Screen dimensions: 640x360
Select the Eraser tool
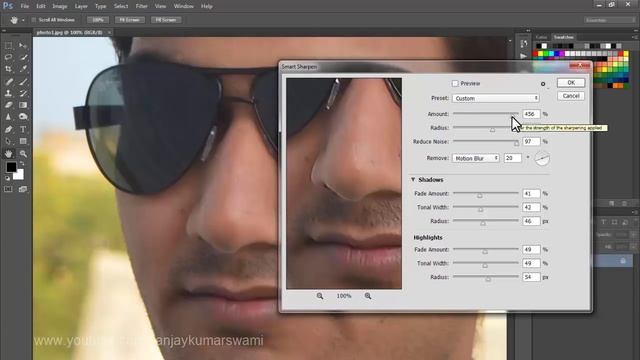pos(8,105)
